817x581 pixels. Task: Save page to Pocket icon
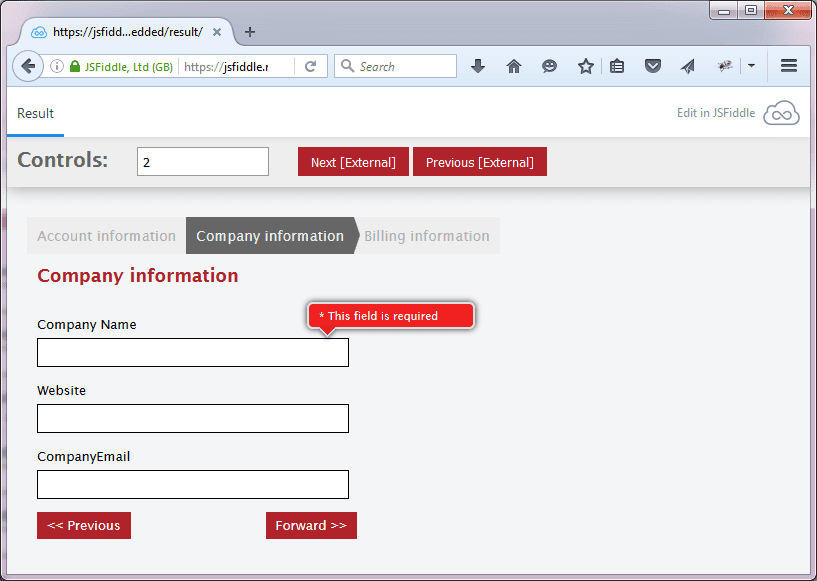[653, 66]
